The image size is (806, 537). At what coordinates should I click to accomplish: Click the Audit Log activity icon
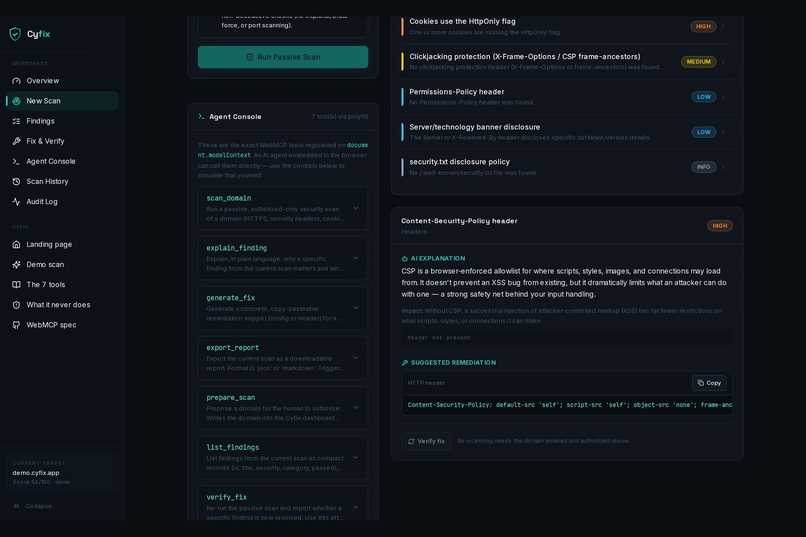pos(16,202)
